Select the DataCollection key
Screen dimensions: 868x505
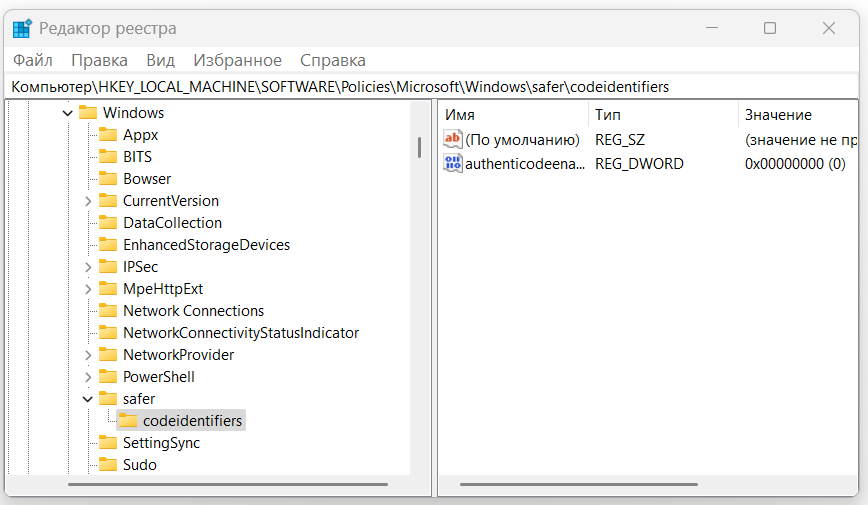[172, 223]
